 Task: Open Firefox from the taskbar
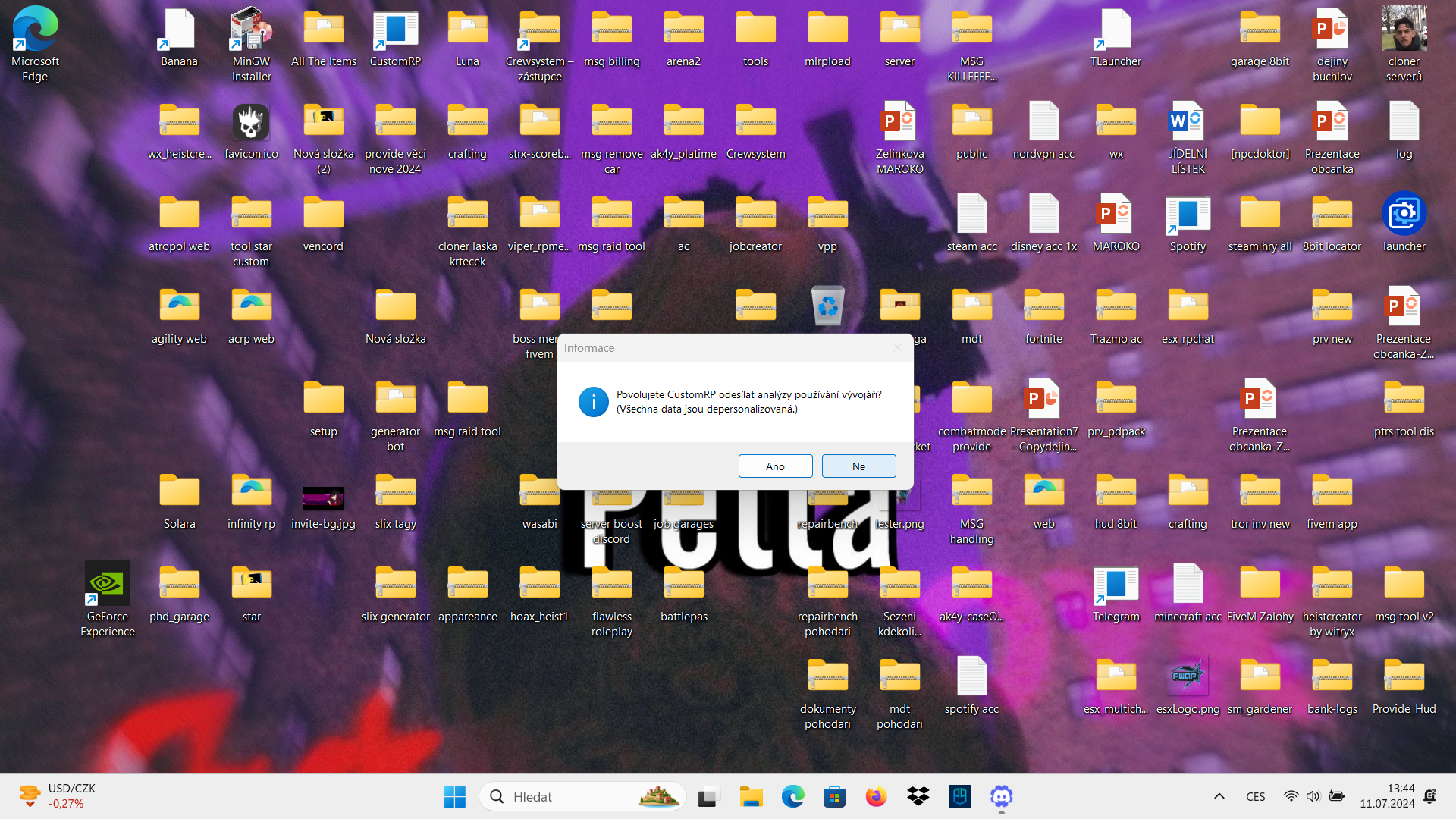point(876,796)
